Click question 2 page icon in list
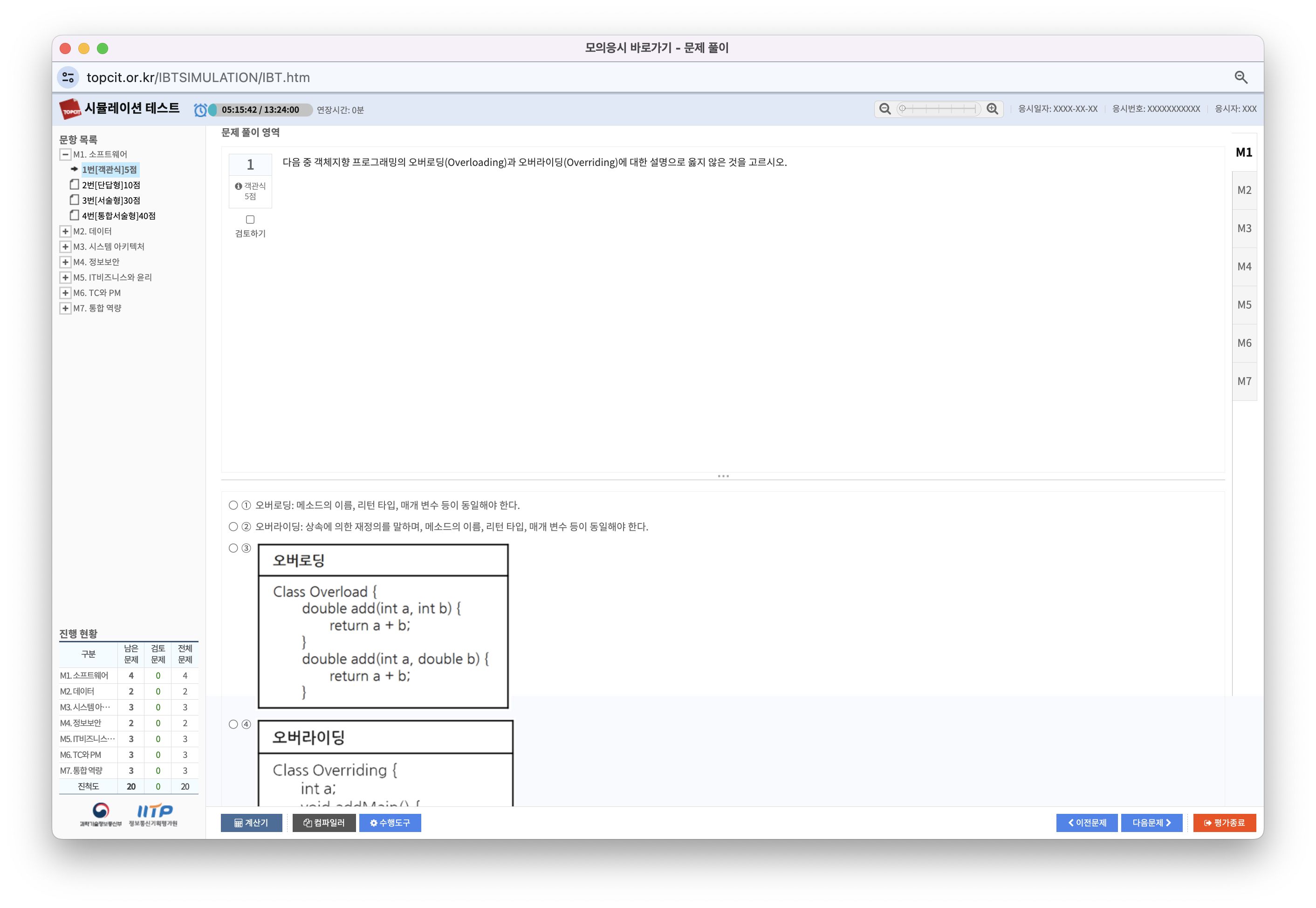 (x=74, y=184)
